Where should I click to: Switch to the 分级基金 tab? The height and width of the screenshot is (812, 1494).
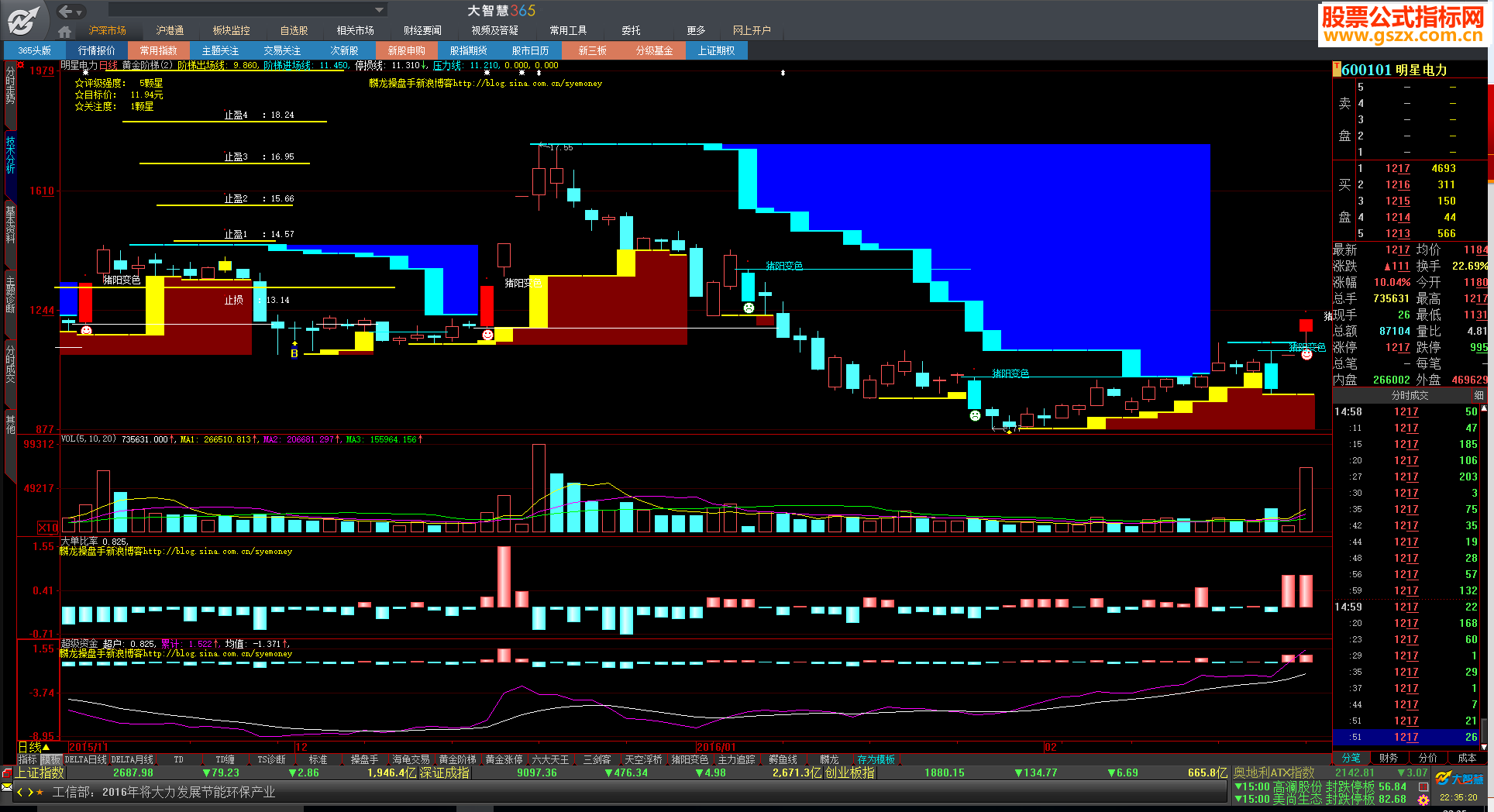[x=654, y=50]
